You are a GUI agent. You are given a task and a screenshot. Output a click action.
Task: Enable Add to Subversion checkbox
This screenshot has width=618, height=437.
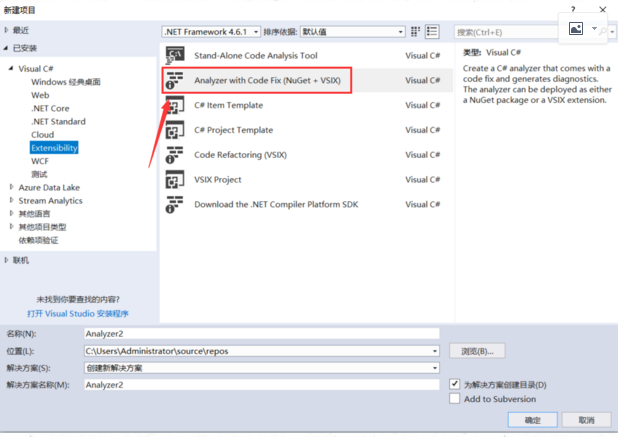(454, 398)
